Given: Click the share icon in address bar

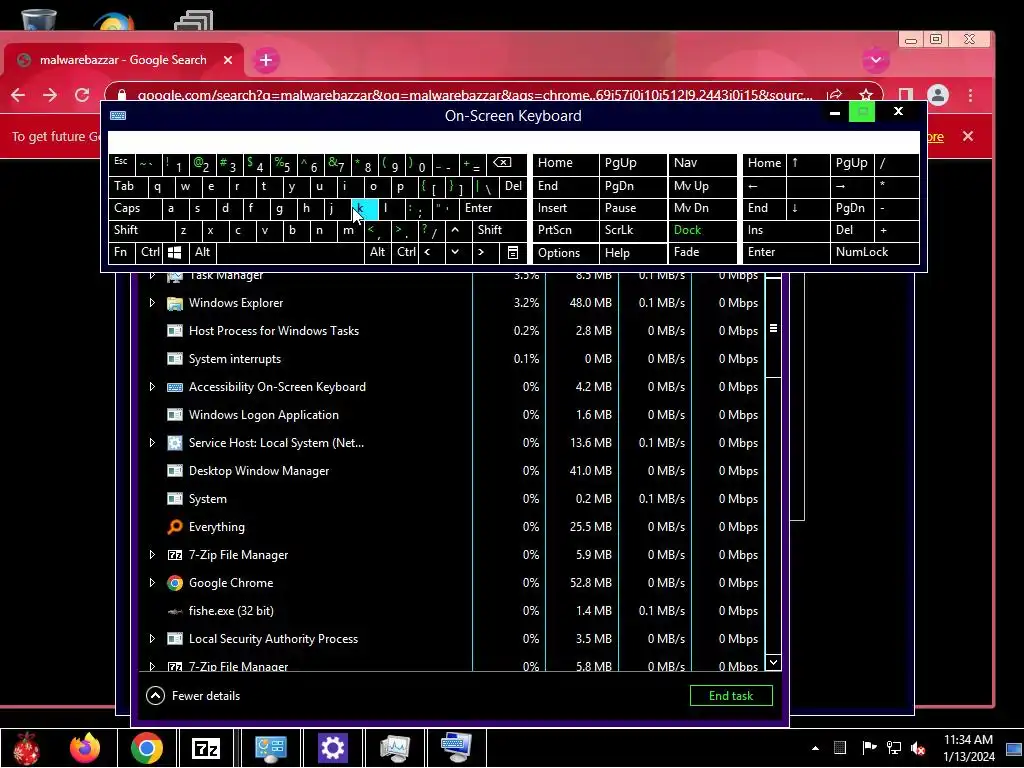Looking at the screenshot, I should coord(835,95).
